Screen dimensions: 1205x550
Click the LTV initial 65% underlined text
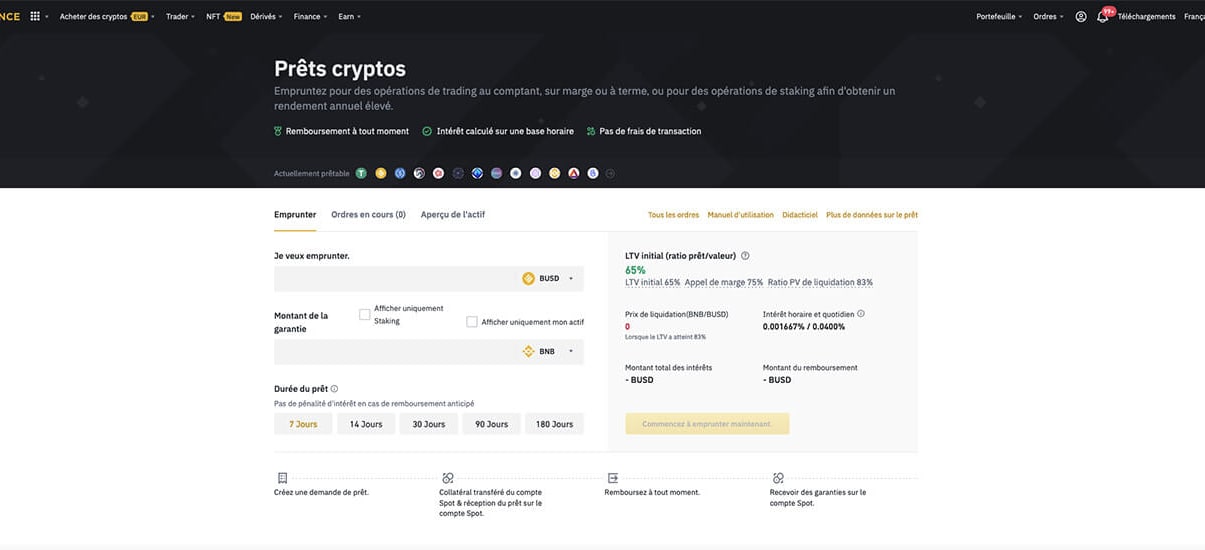[x=652, y=282]
